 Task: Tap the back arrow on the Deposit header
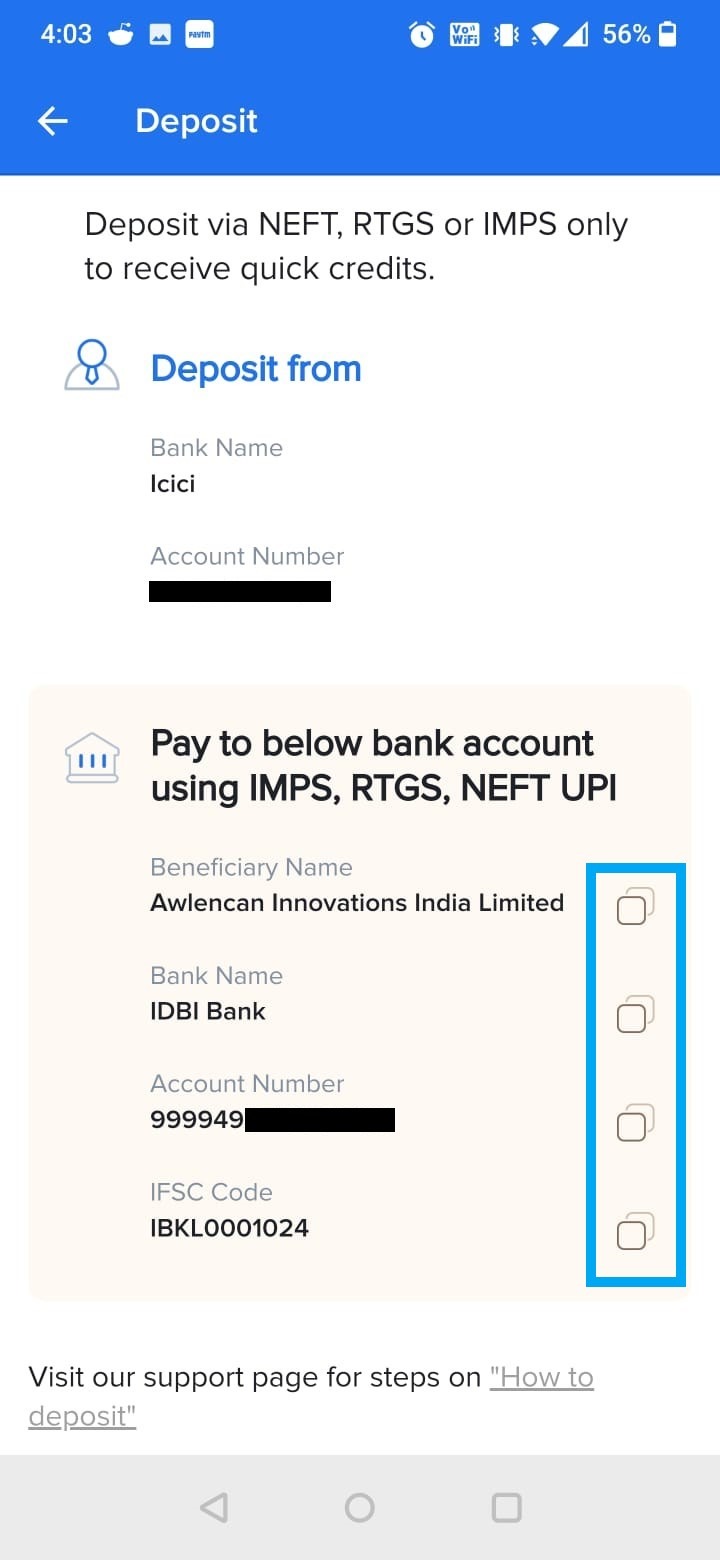point(52,120)
